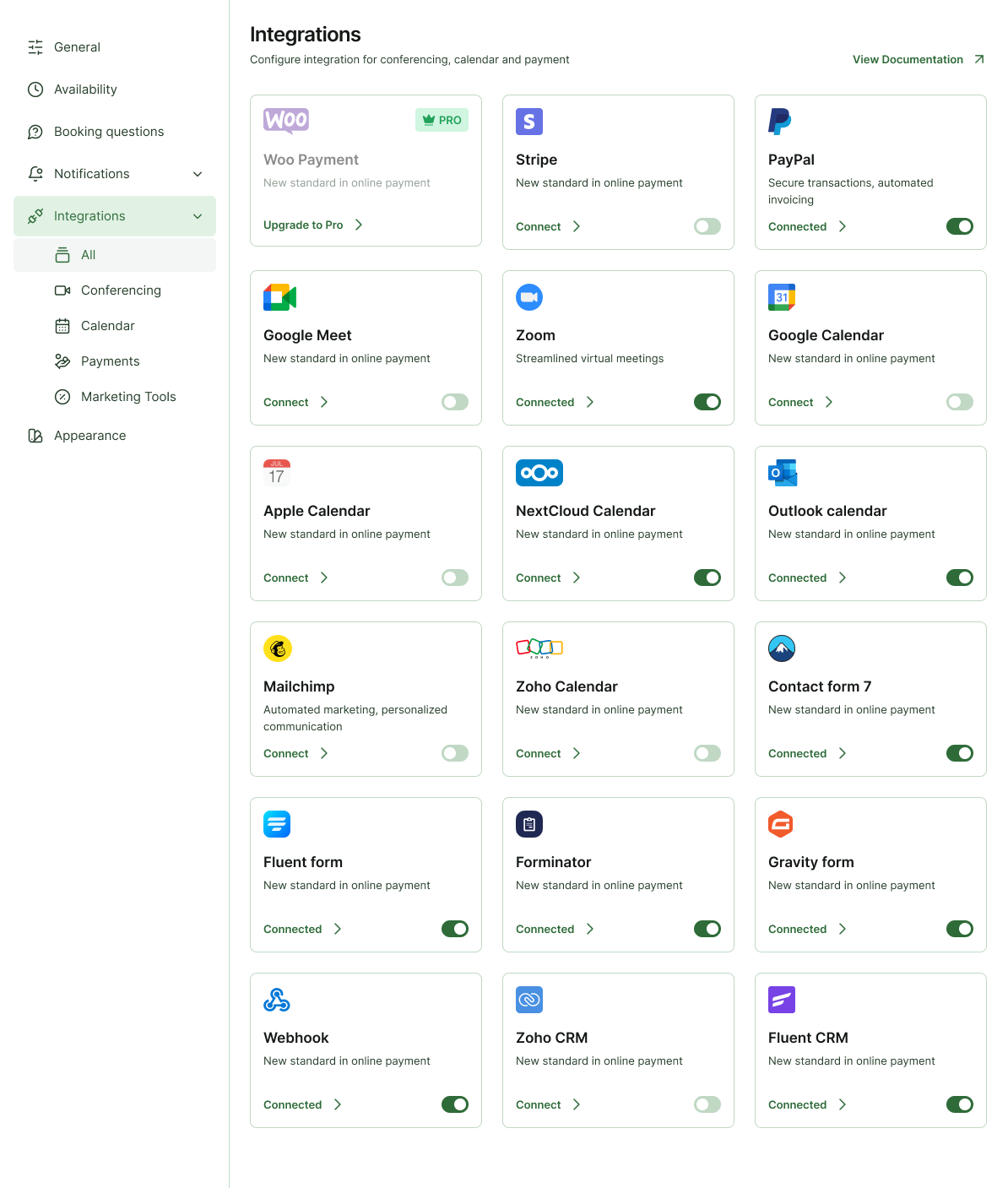Click chevron beside Upgrade to Pro
Viewport: 1008px width, 1188px height.
359,225
